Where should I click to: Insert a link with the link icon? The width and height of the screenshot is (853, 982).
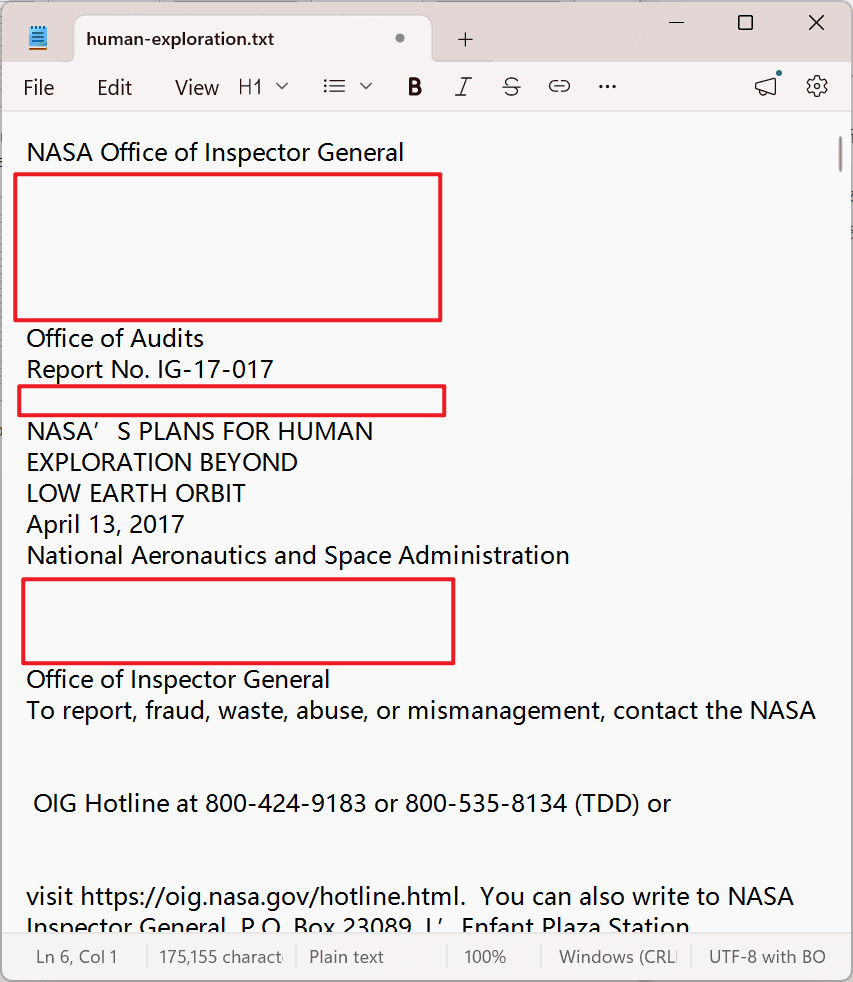559,86
